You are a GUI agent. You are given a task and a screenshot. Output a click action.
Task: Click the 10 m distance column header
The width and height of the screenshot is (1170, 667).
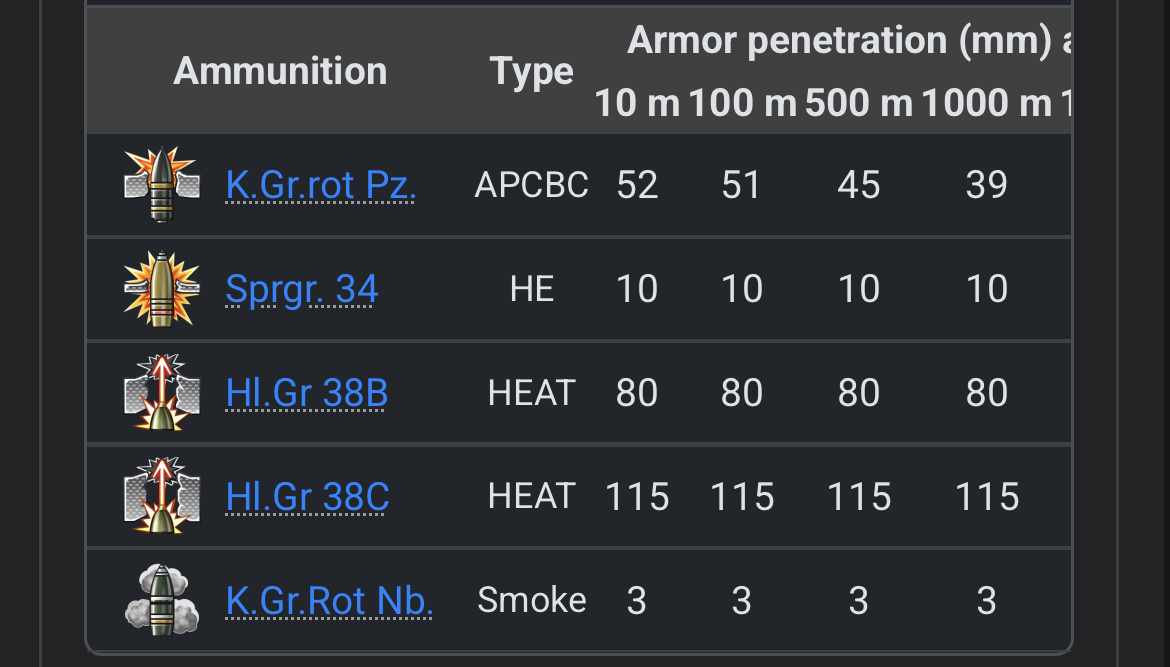637,103
